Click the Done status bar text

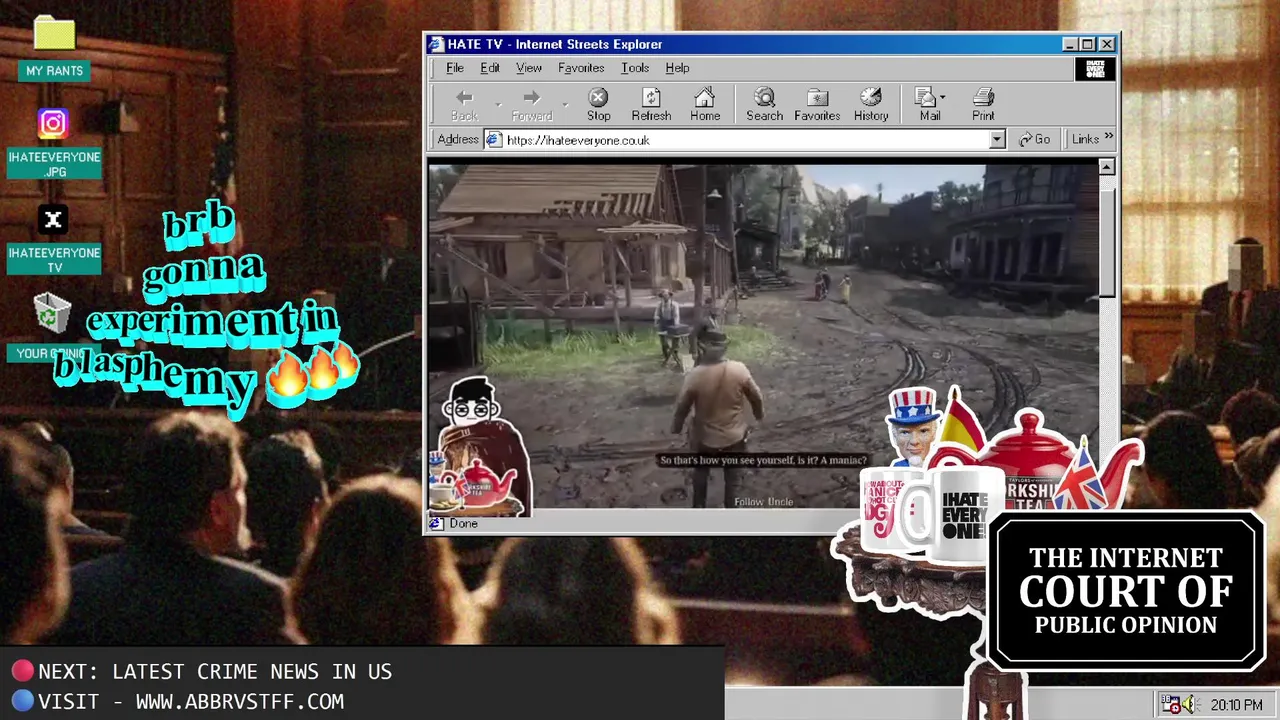pos(463,524)
